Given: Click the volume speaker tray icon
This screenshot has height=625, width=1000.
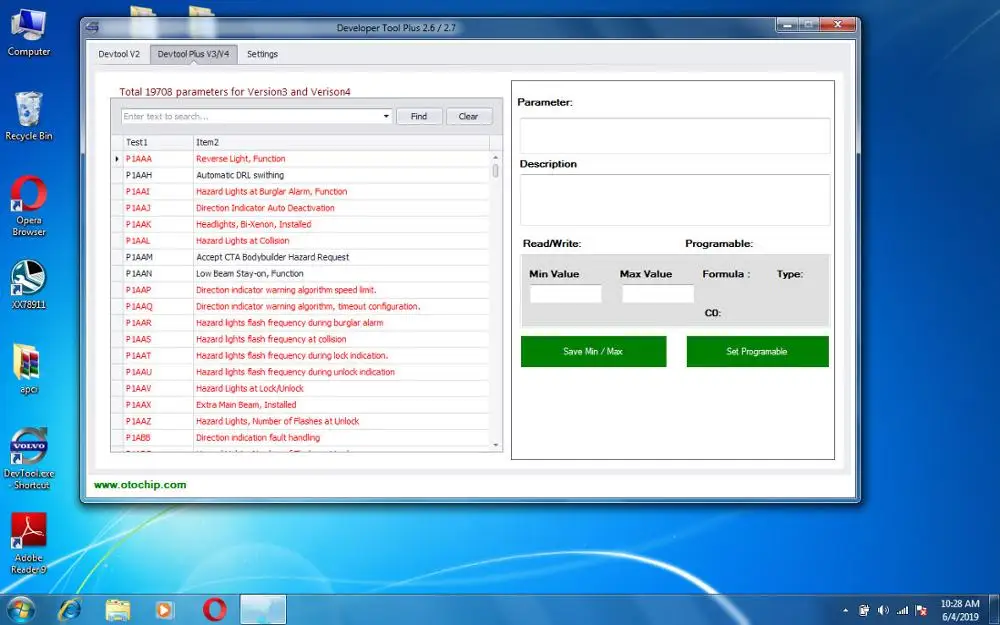Looking at the screenshot, I should (x=883, y=610).
